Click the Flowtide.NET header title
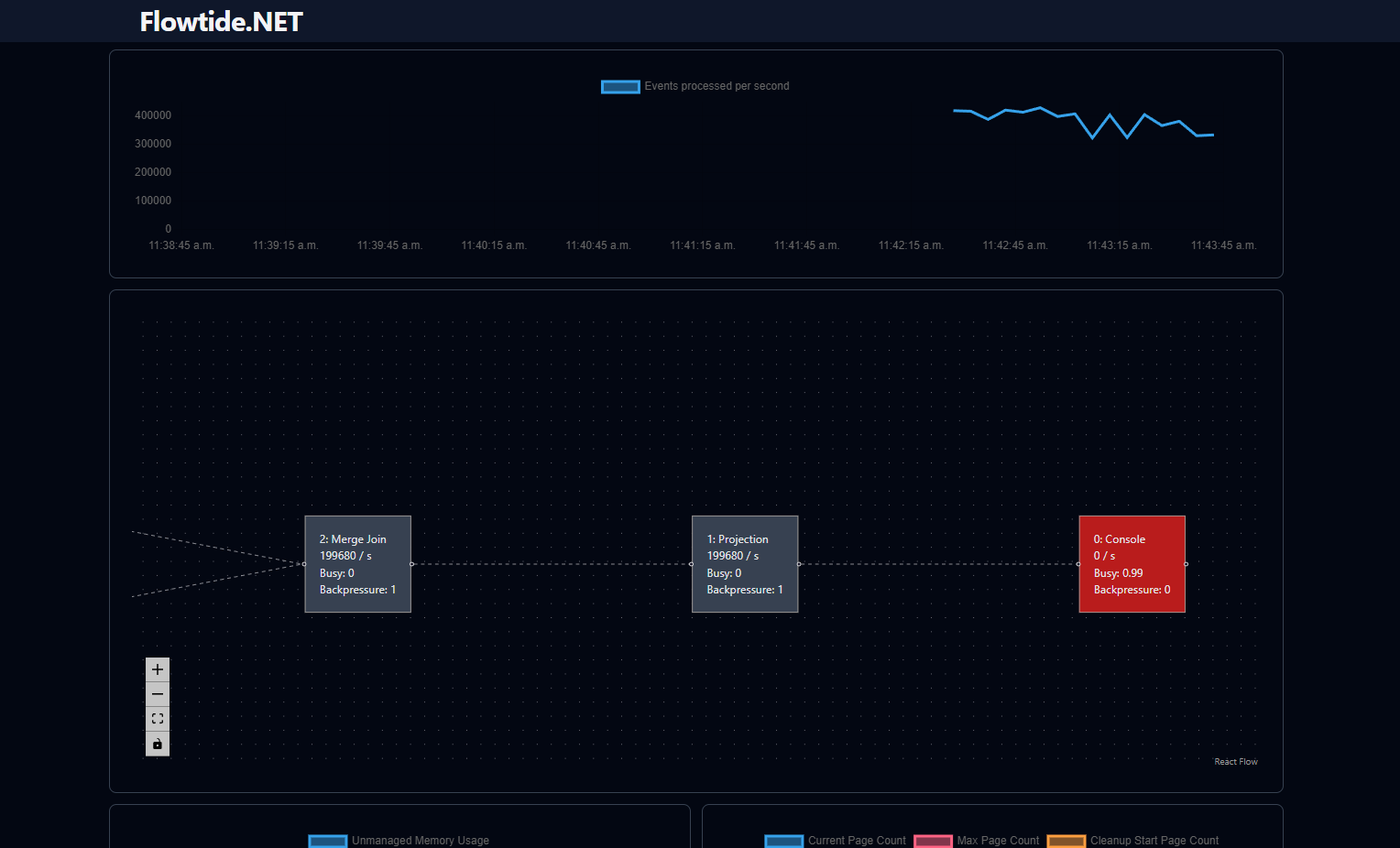The height and width of the screenshot is (848, 1400). coord(221,22)
